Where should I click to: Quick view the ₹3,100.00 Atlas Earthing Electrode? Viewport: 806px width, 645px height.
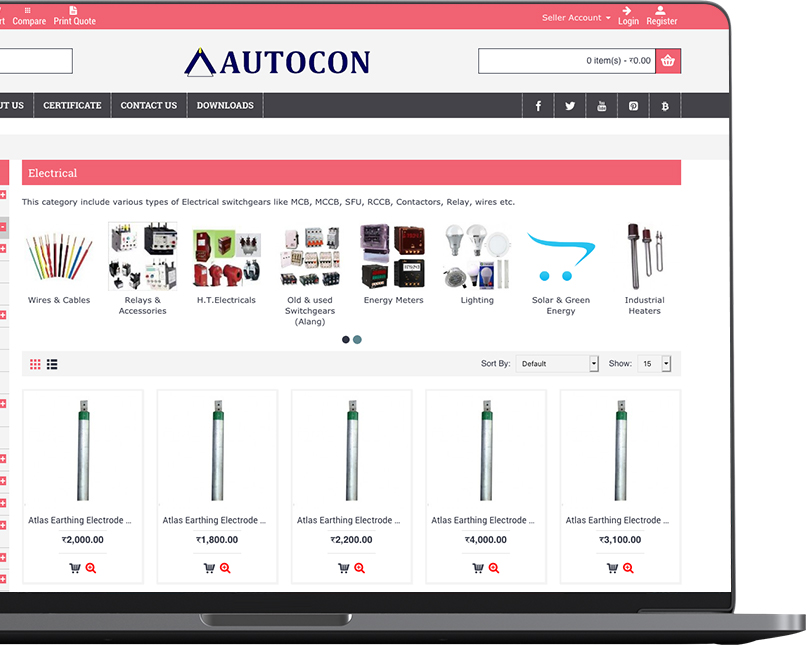[628, 568]
